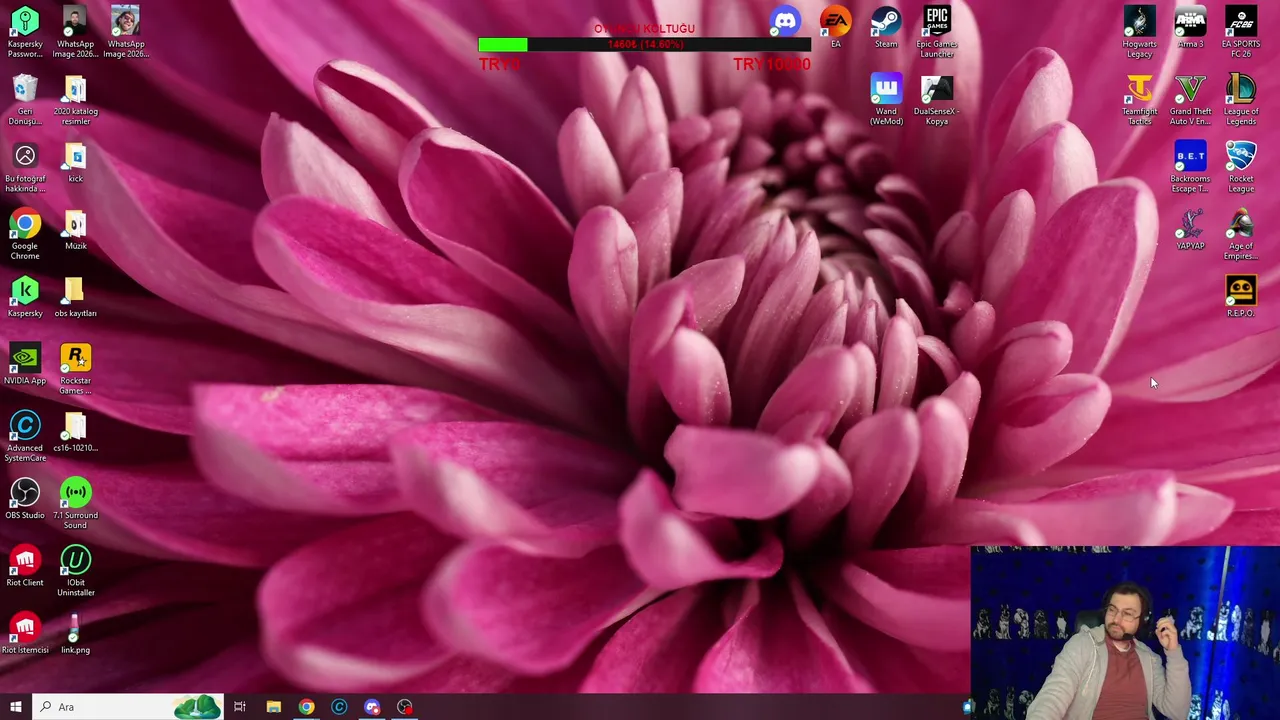Open Kaspersky Password Manager desktop shortcut
The height and width of the screenshot is (720, 1280).
pos(25,31)
